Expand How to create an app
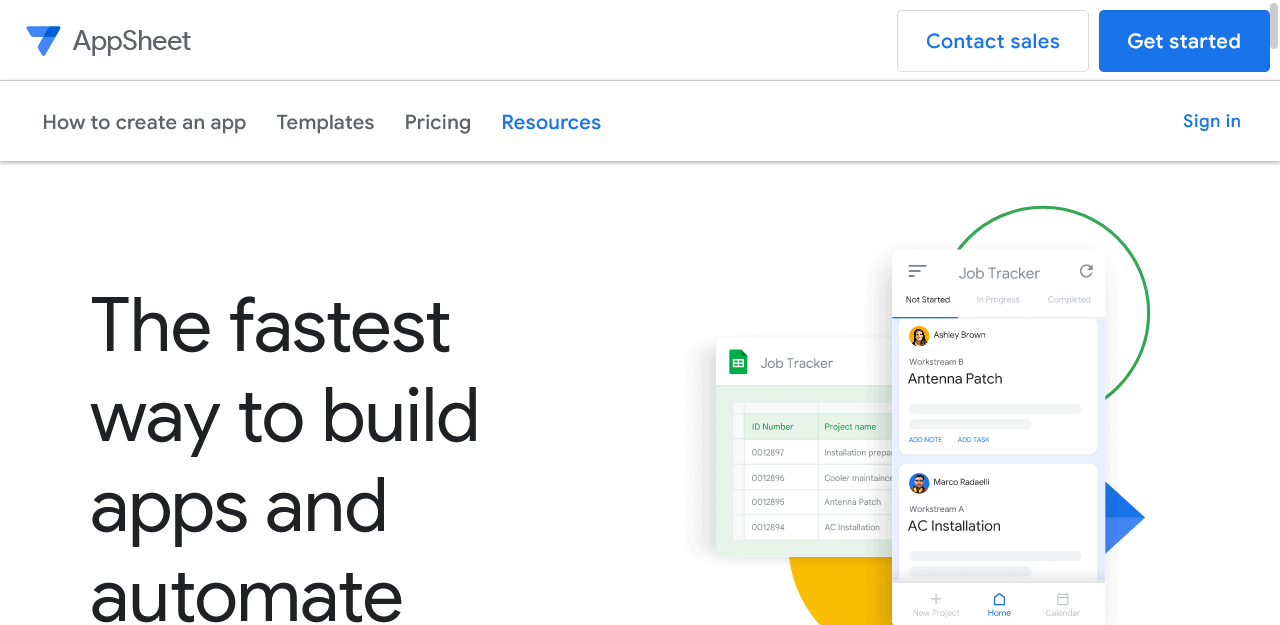1280x625 pixels. coord(144,122)
